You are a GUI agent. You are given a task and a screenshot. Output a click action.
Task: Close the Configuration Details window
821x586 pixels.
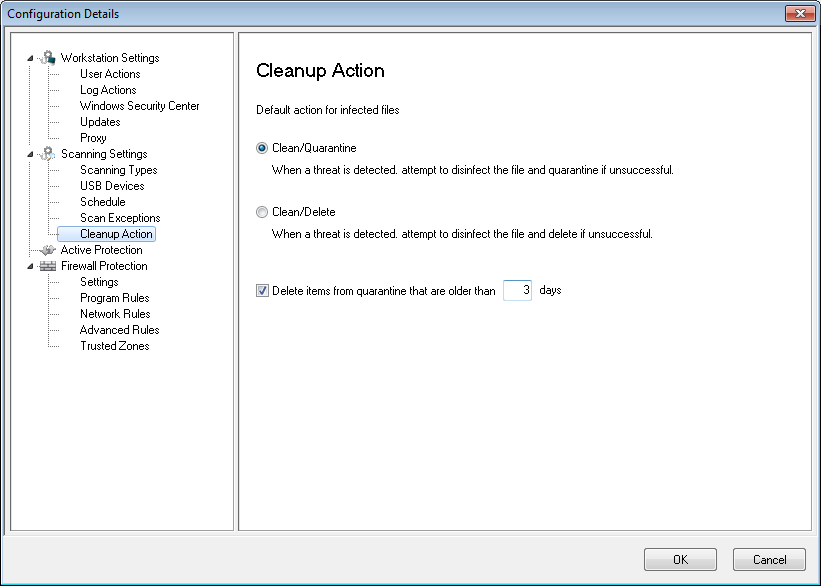click(x=800, y=14)
